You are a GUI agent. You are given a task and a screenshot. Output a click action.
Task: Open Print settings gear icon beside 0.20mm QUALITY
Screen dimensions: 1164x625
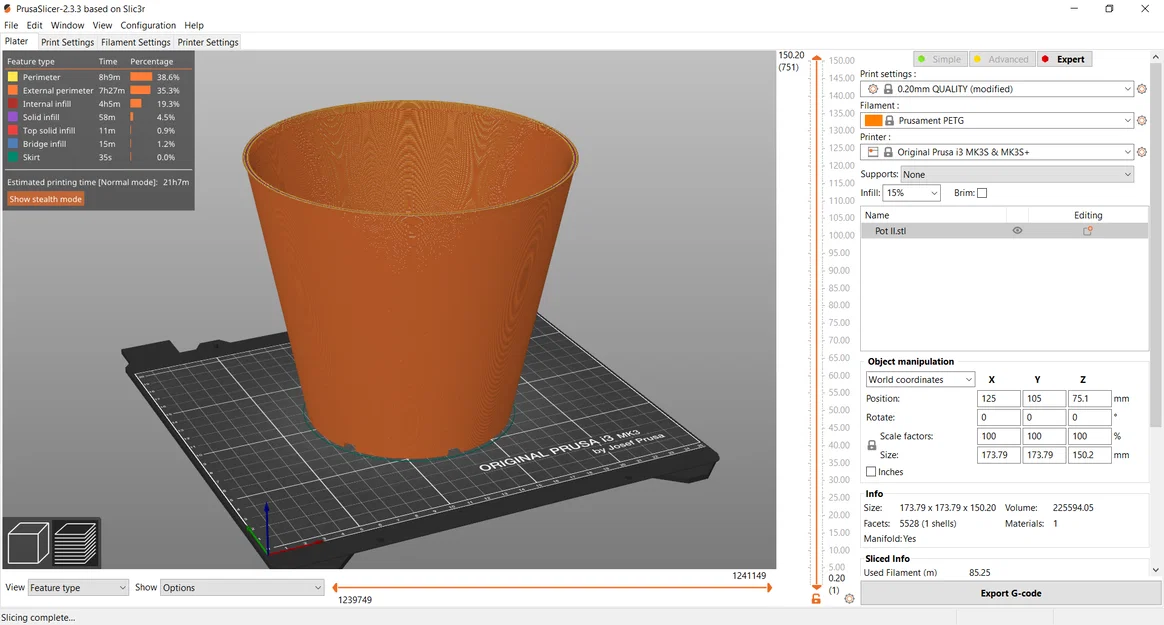tap(1142, 89)
